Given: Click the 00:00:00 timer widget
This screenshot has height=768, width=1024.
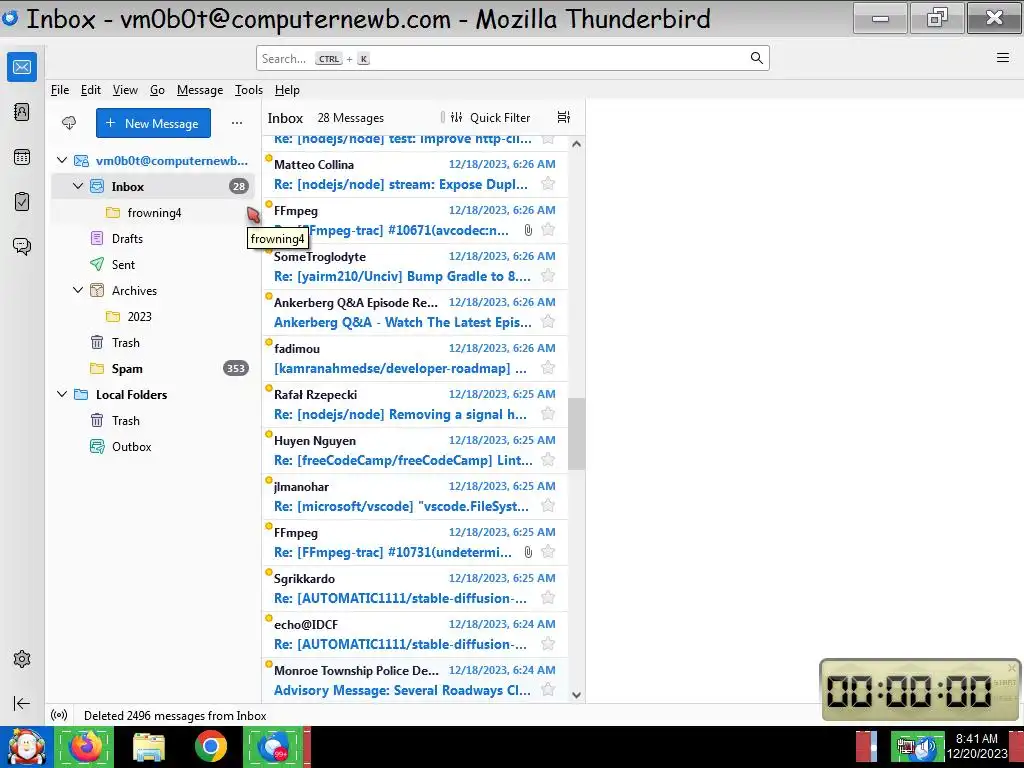Looking at the screenshot, I should coord(920,690).
